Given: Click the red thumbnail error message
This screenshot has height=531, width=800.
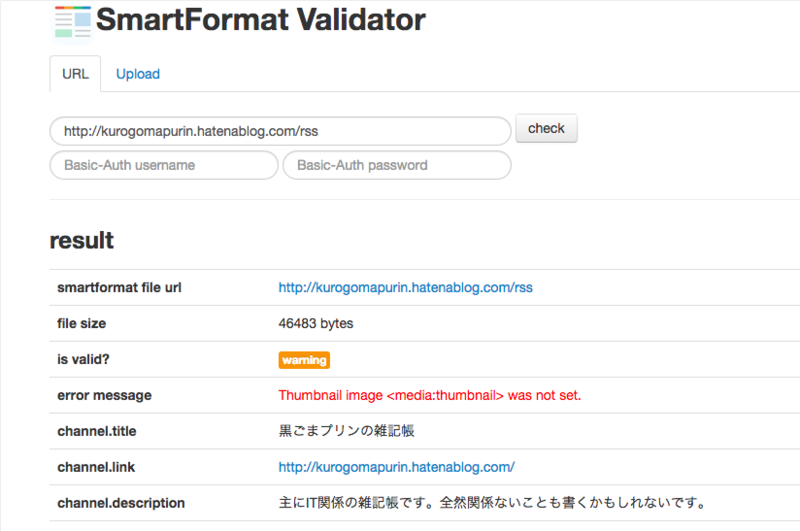Looking at the screenshot, I should 429,395.
